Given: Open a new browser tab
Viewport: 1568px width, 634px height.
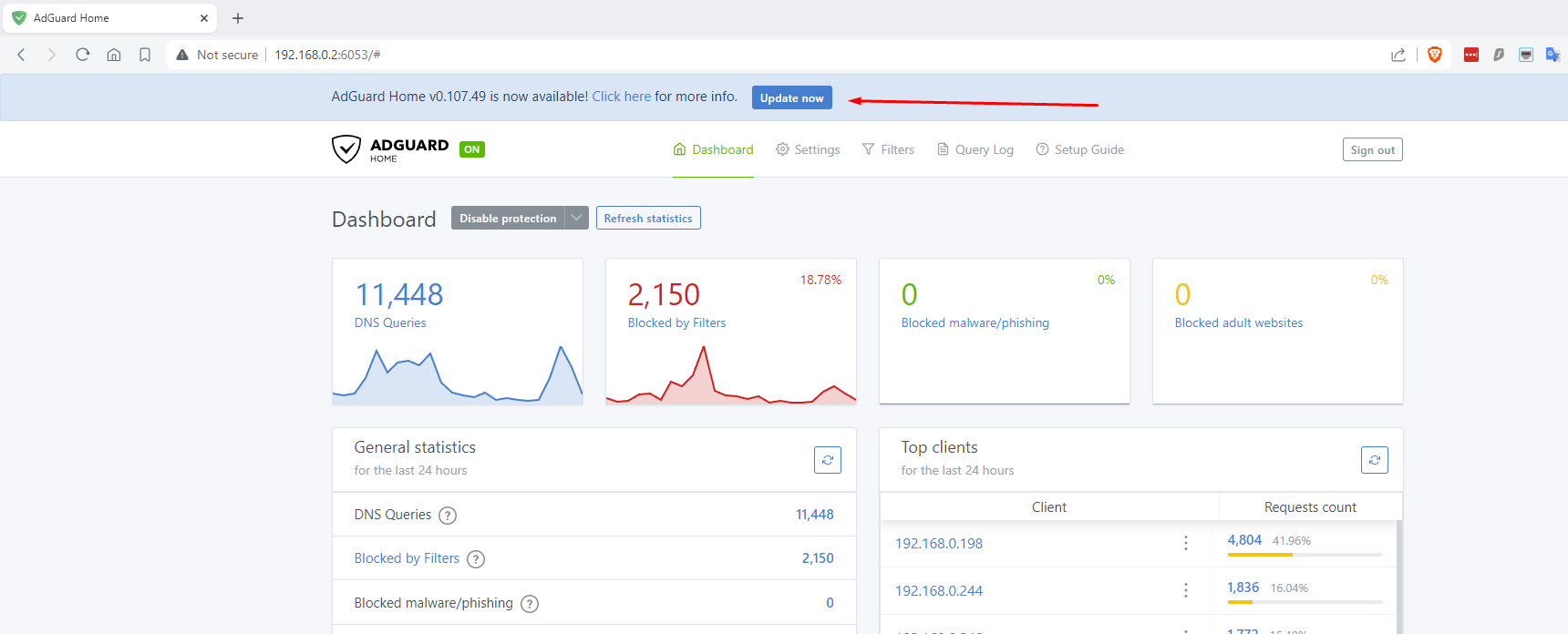Looking at the screenshot, I should coord(238,18).
